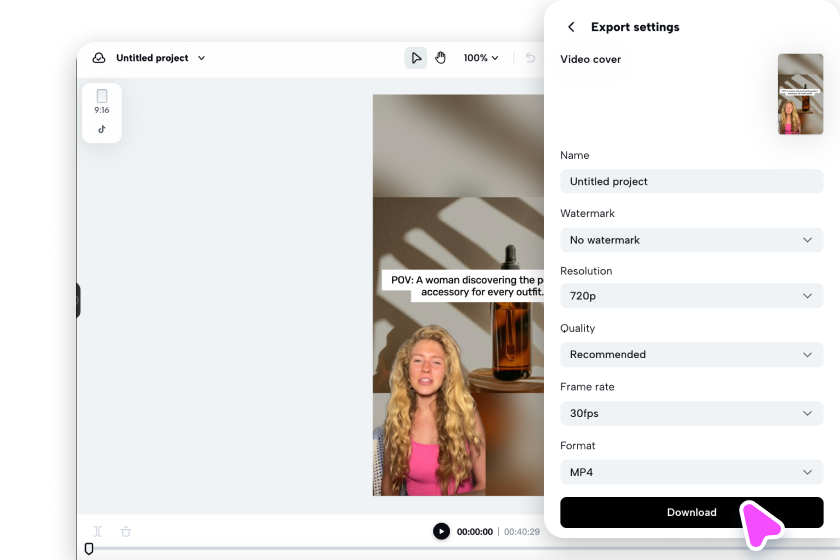Open the Watermark dropdown
The width and height of the screenshot is (840, 560).
tap(692, 240)
